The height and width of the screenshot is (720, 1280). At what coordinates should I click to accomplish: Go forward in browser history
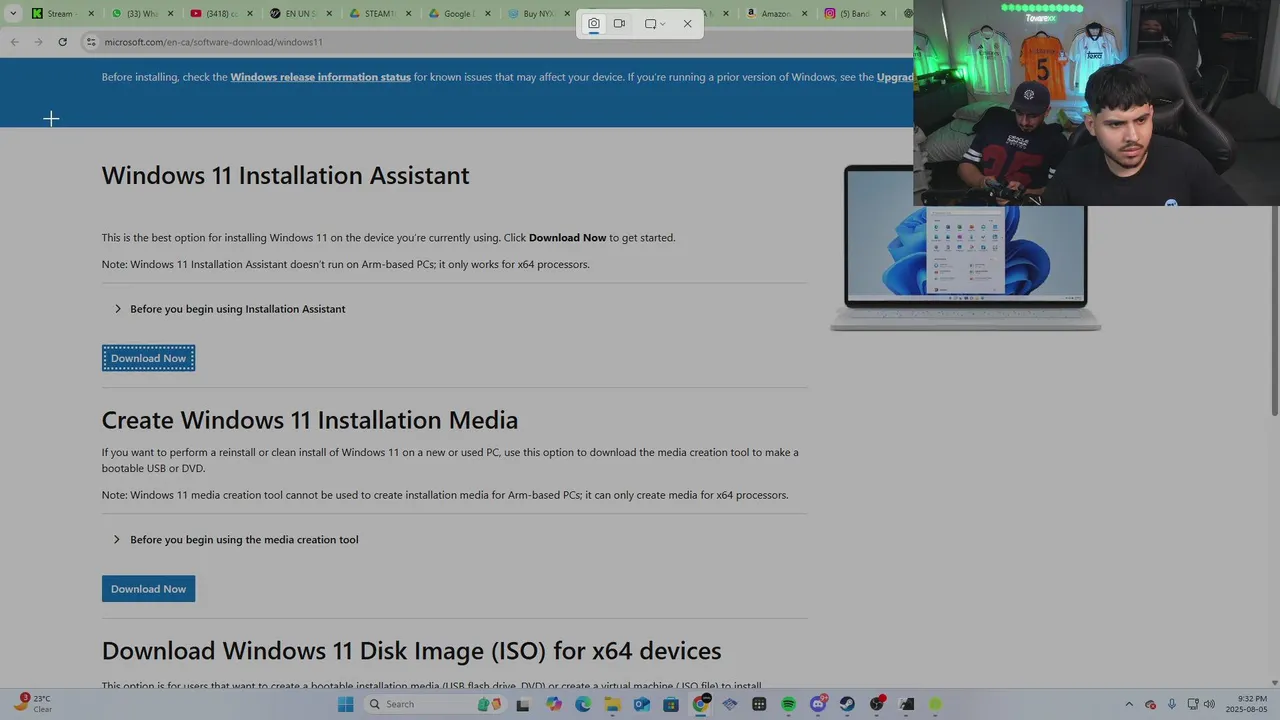click(38, 42)
